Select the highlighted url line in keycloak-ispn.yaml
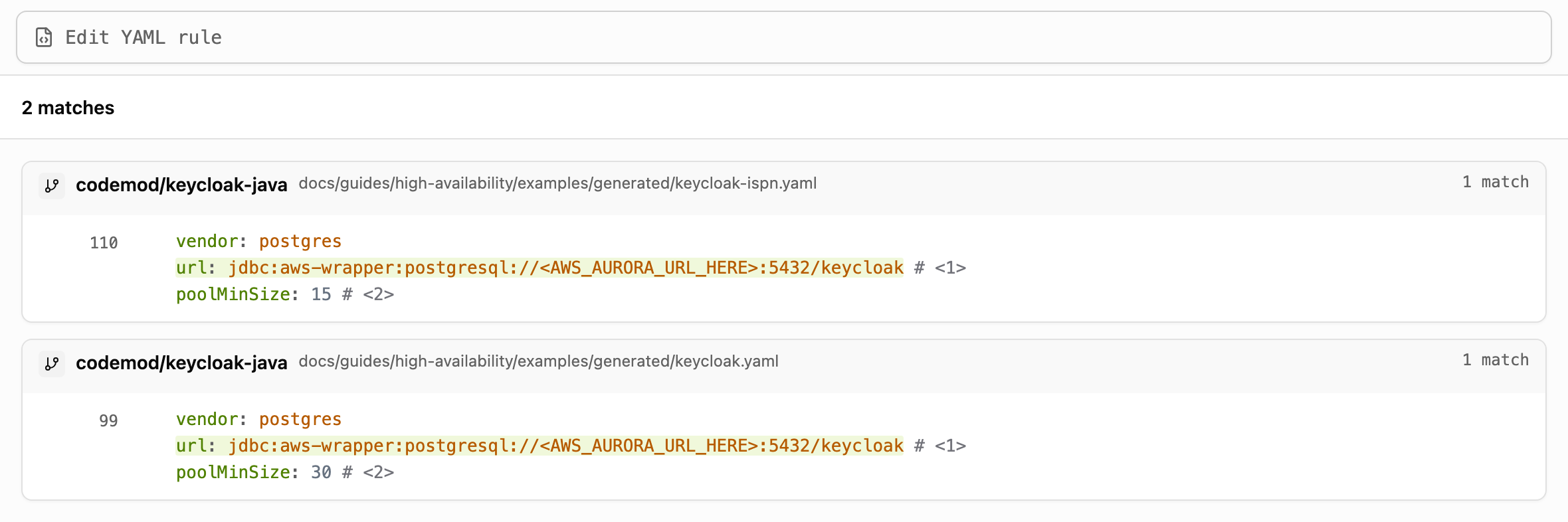The height and width of the screenshot is (522, 1568). tap(539, 268)
